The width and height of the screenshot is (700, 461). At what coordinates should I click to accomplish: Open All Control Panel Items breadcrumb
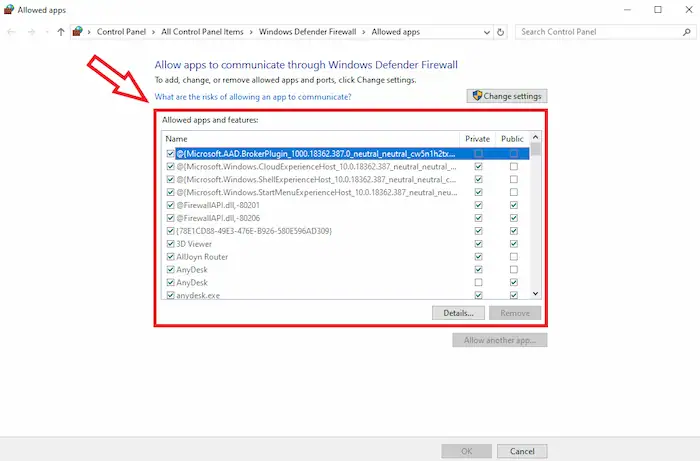coord(202,32)
